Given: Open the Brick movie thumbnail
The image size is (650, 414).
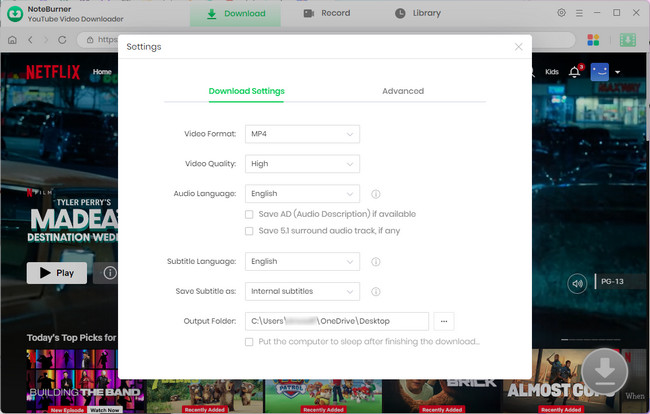Looking at the screenshot, I should (442, 396).
